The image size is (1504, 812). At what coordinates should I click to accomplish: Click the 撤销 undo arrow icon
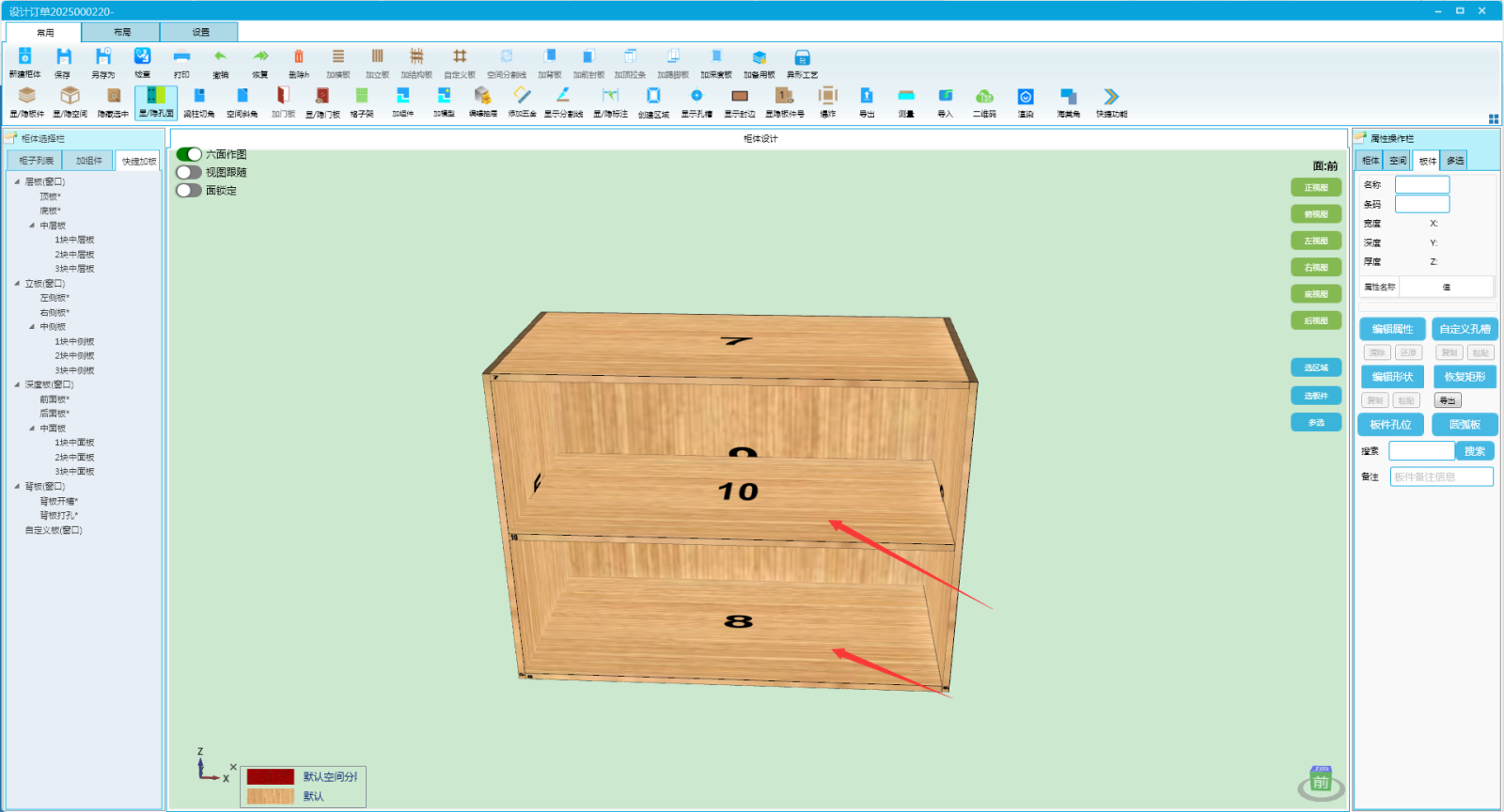(x=220, y=57)
